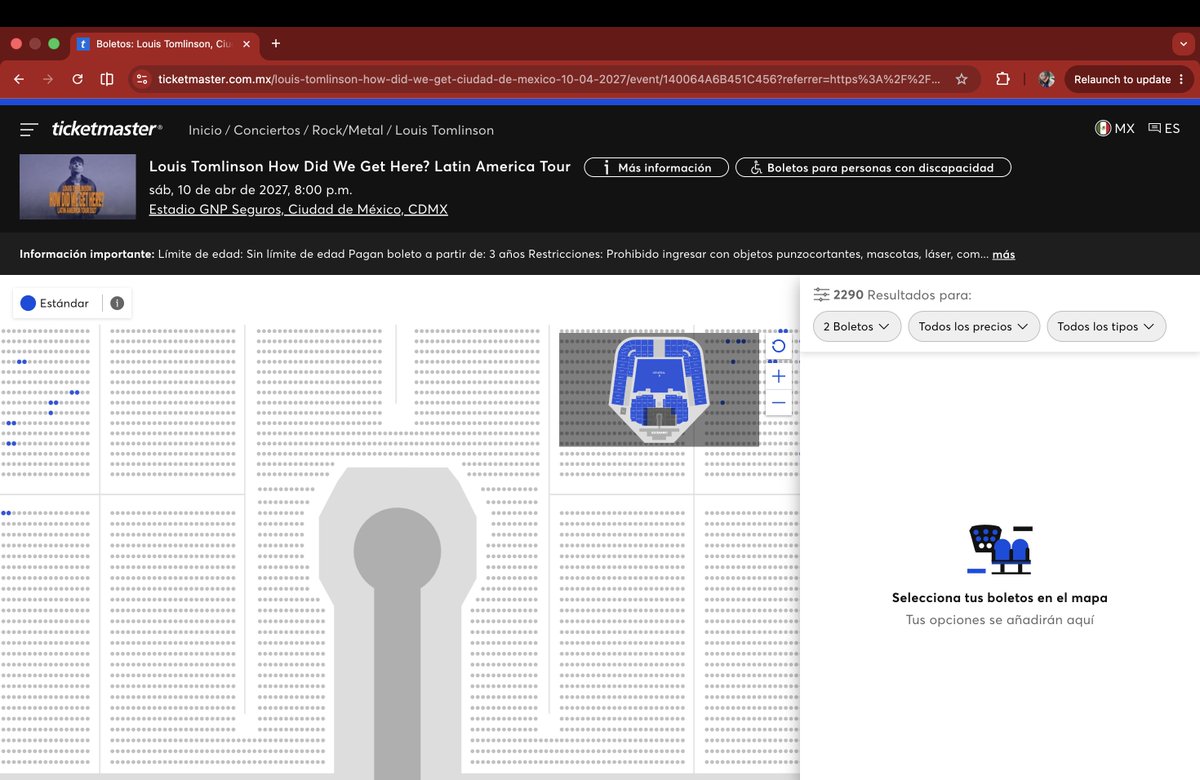Go to Rock/Metal breadcrumb
1200x780 pixels.
pos(348,130)
